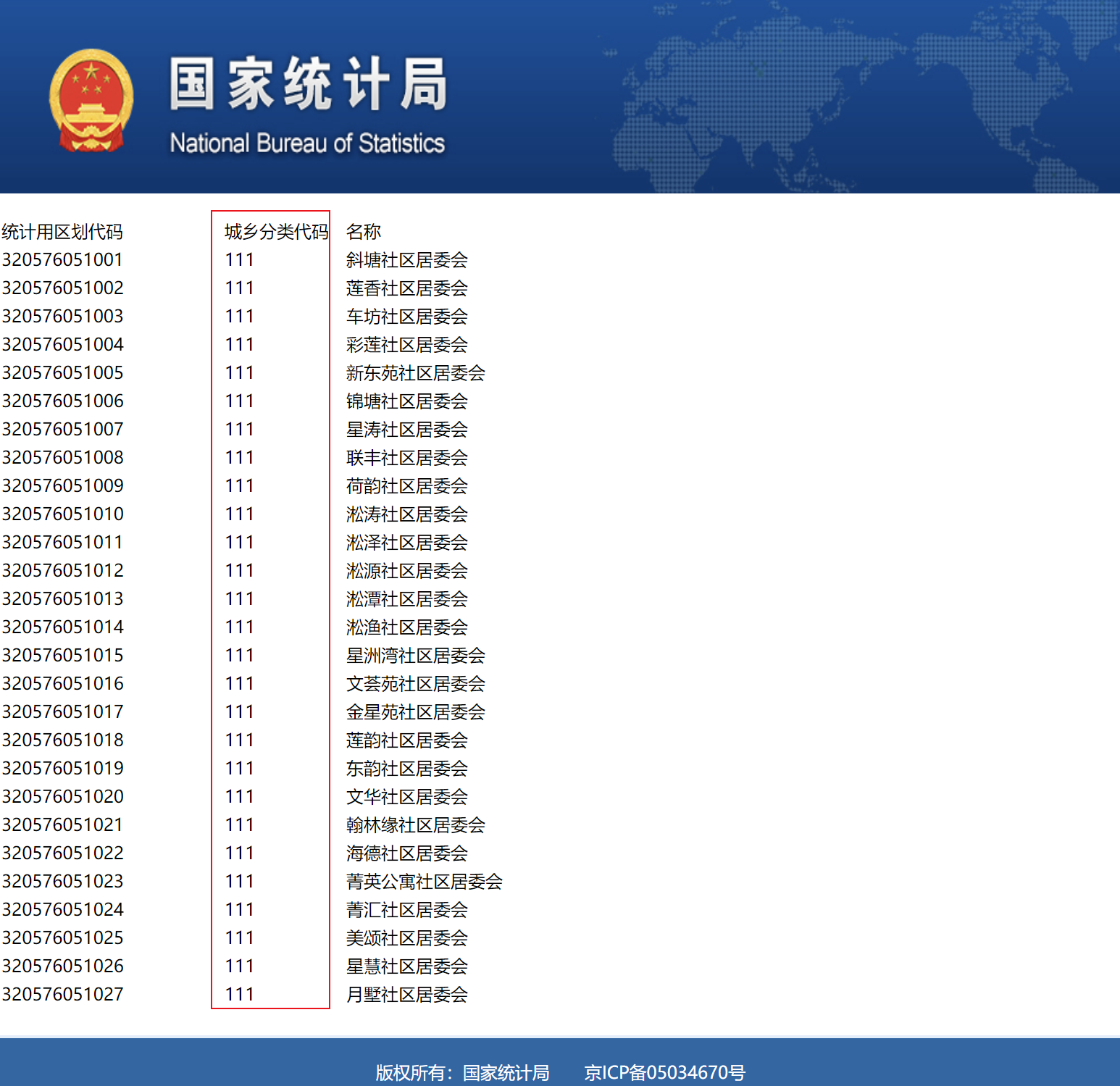This screenshot has height=1086, width=1120.
Task: Click the name 文华社区居委会
Action: point(407,797)
